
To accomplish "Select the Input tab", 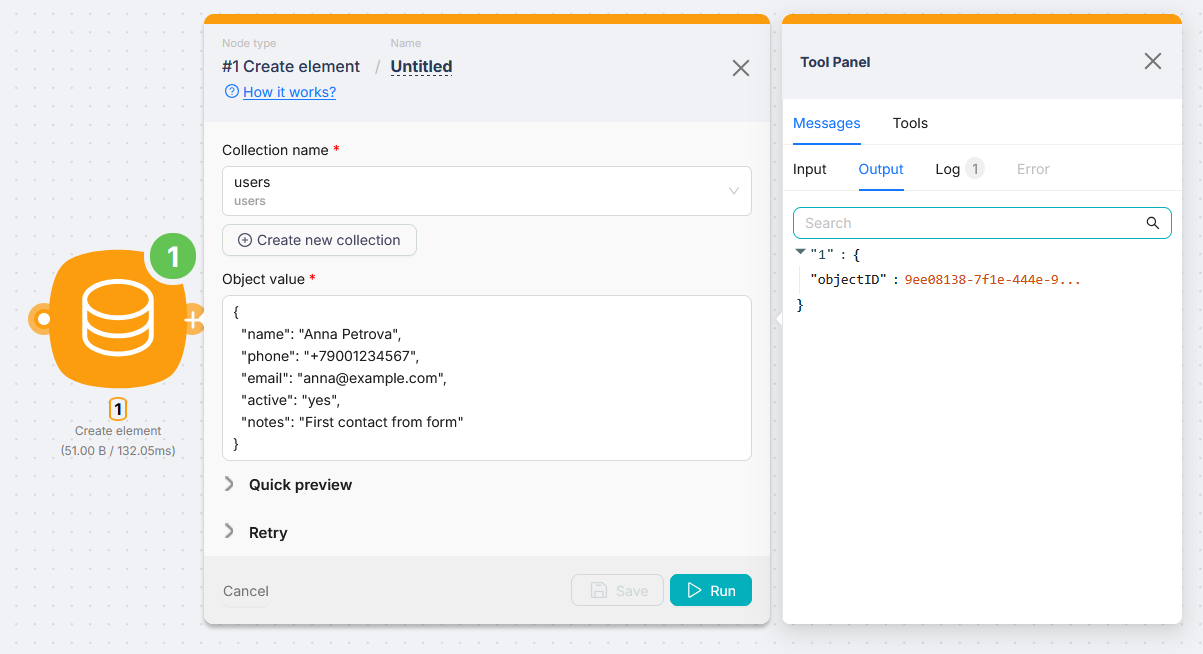I will click(810, 169).
